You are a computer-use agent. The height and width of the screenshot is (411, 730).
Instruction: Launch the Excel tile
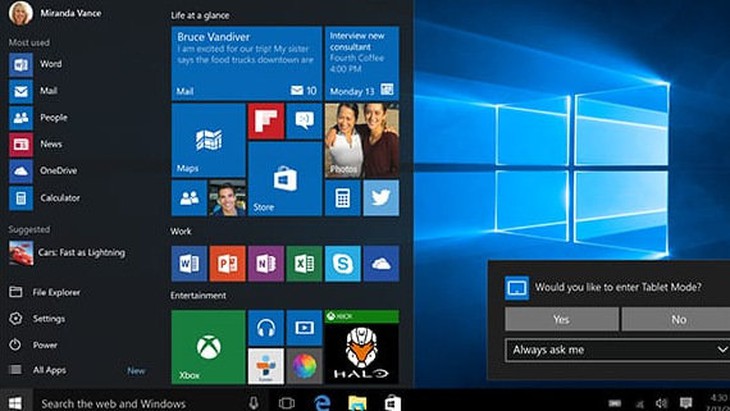(304, 264)
